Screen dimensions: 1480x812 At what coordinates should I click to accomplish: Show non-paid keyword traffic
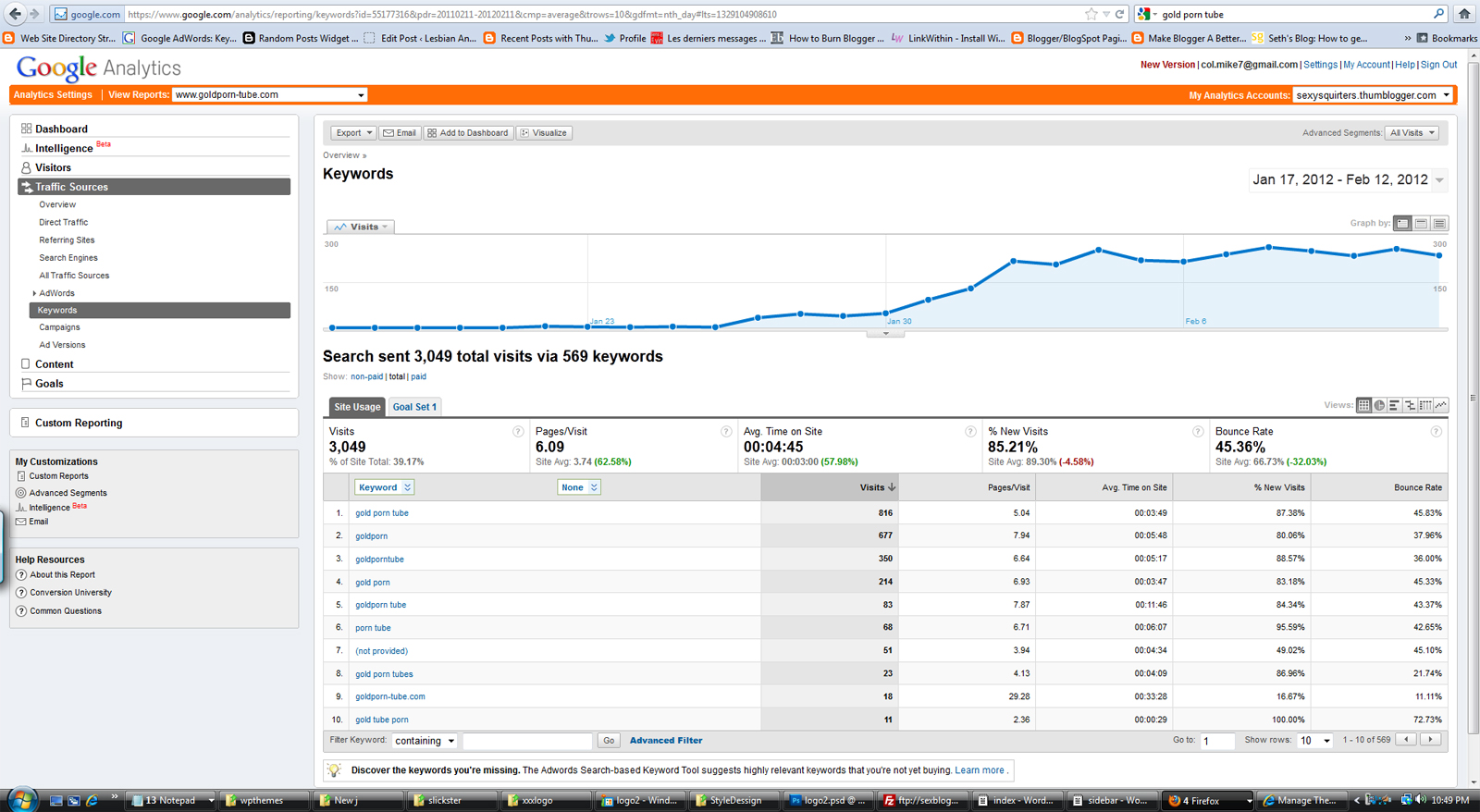pos(366,376)
